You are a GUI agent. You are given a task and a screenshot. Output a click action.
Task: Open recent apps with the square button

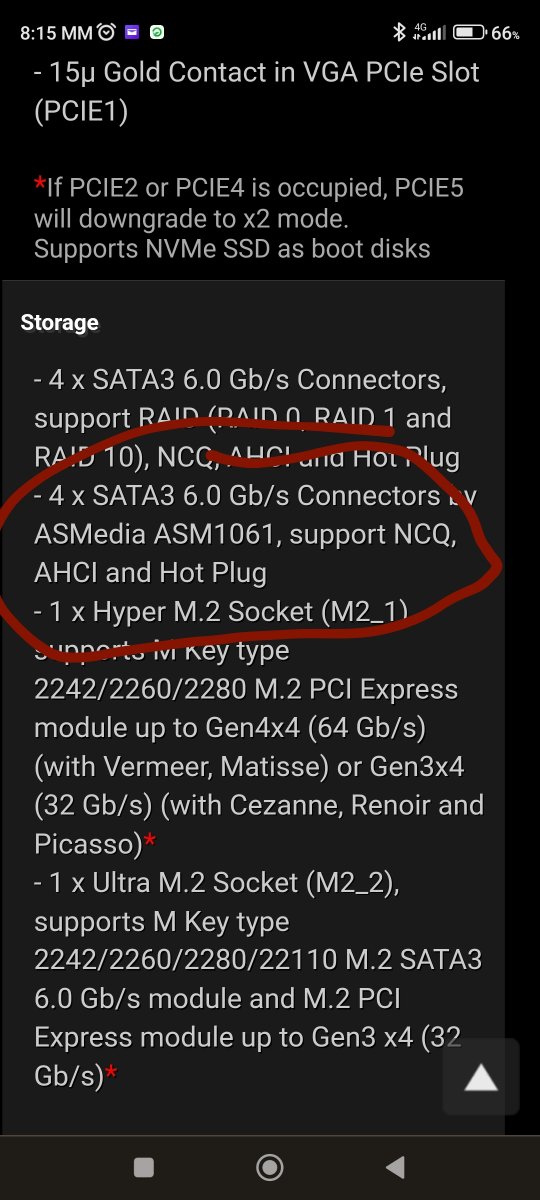pos(144,1167)
